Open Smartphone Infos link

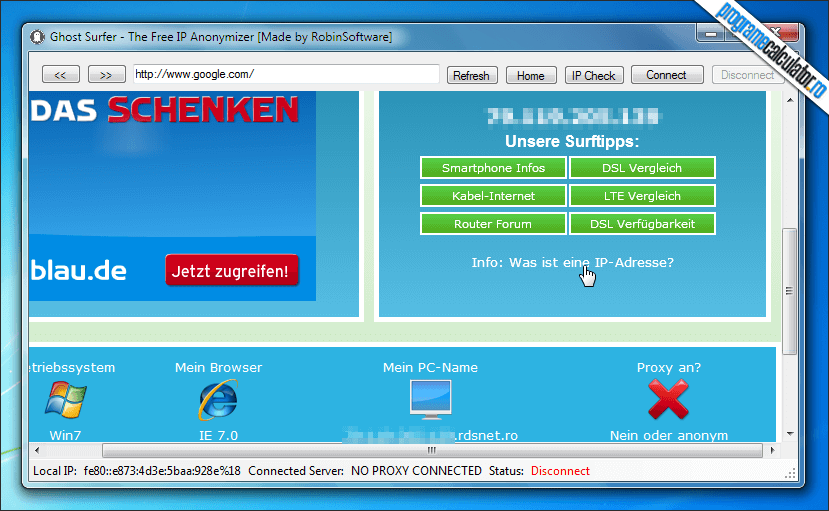pos(493,168)
